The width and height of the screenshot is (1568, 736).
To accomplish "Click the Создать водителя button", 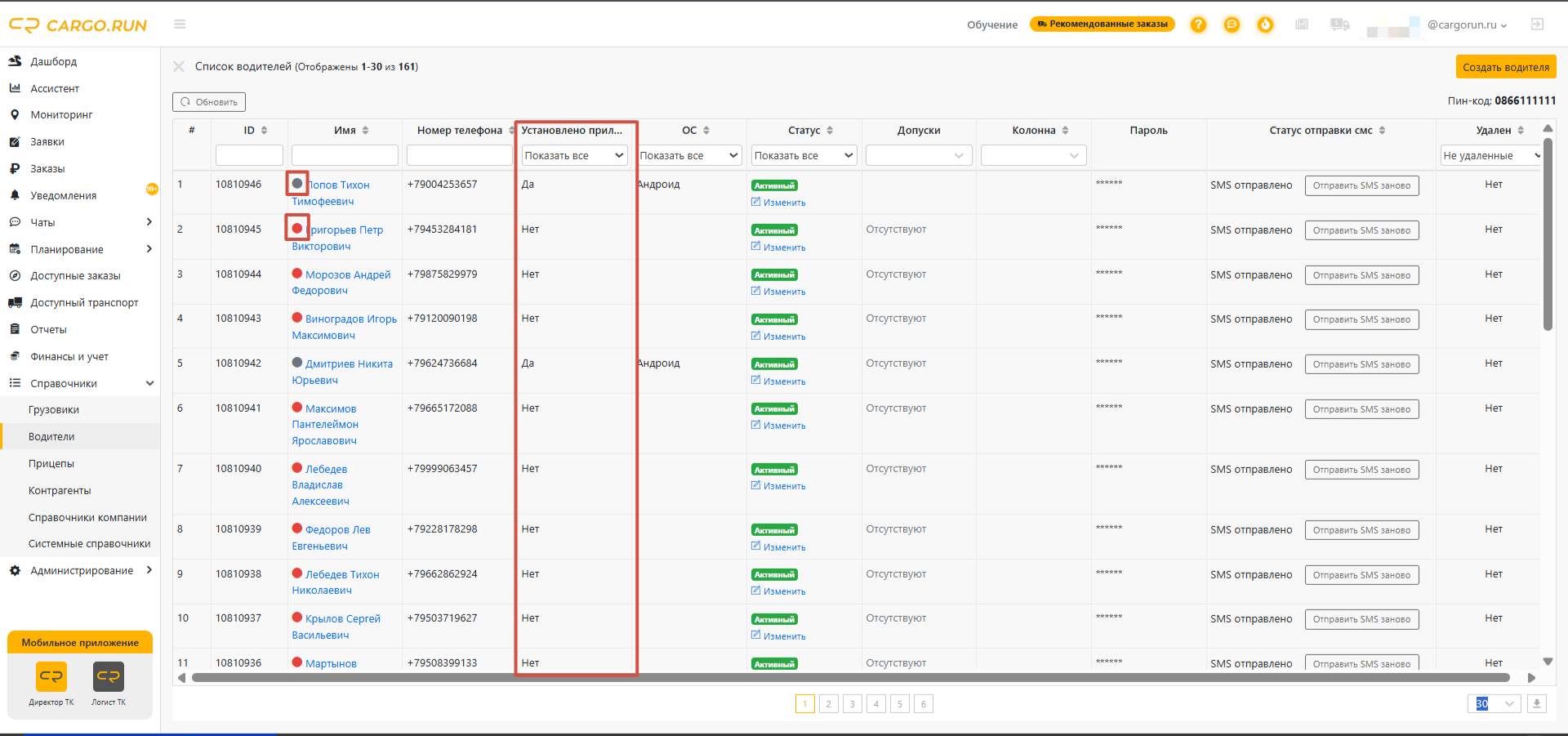I will pos(1505,67).
